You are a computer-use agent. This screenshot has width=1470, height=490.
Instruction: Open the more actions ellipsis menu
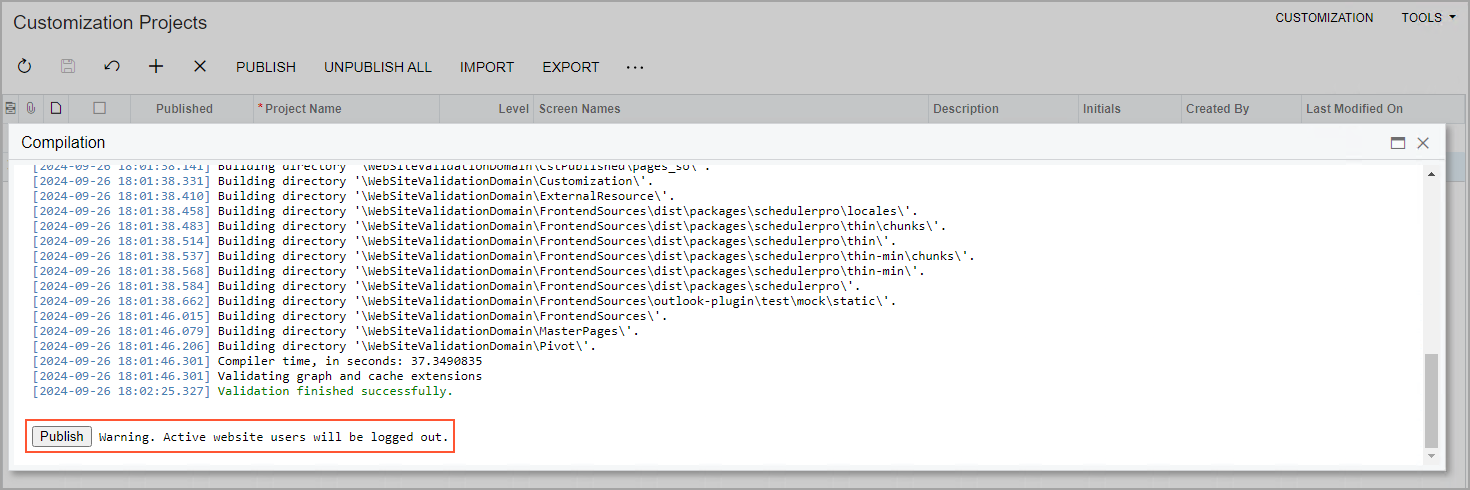(x=635, y=67)
